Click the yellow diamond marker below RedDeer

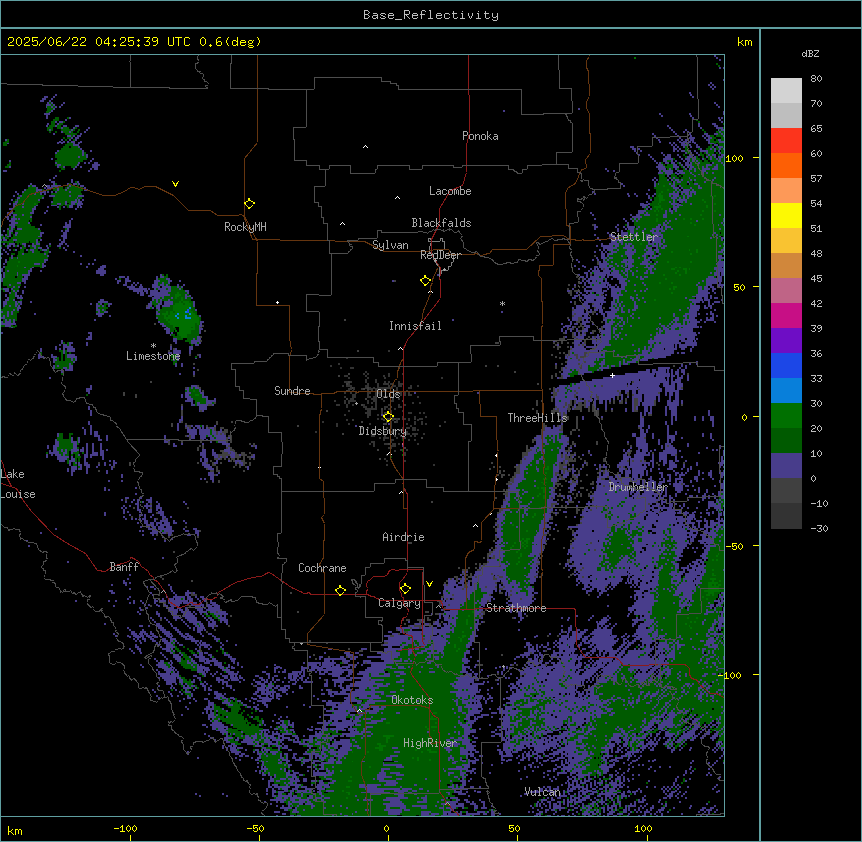(x=425, y=281)
